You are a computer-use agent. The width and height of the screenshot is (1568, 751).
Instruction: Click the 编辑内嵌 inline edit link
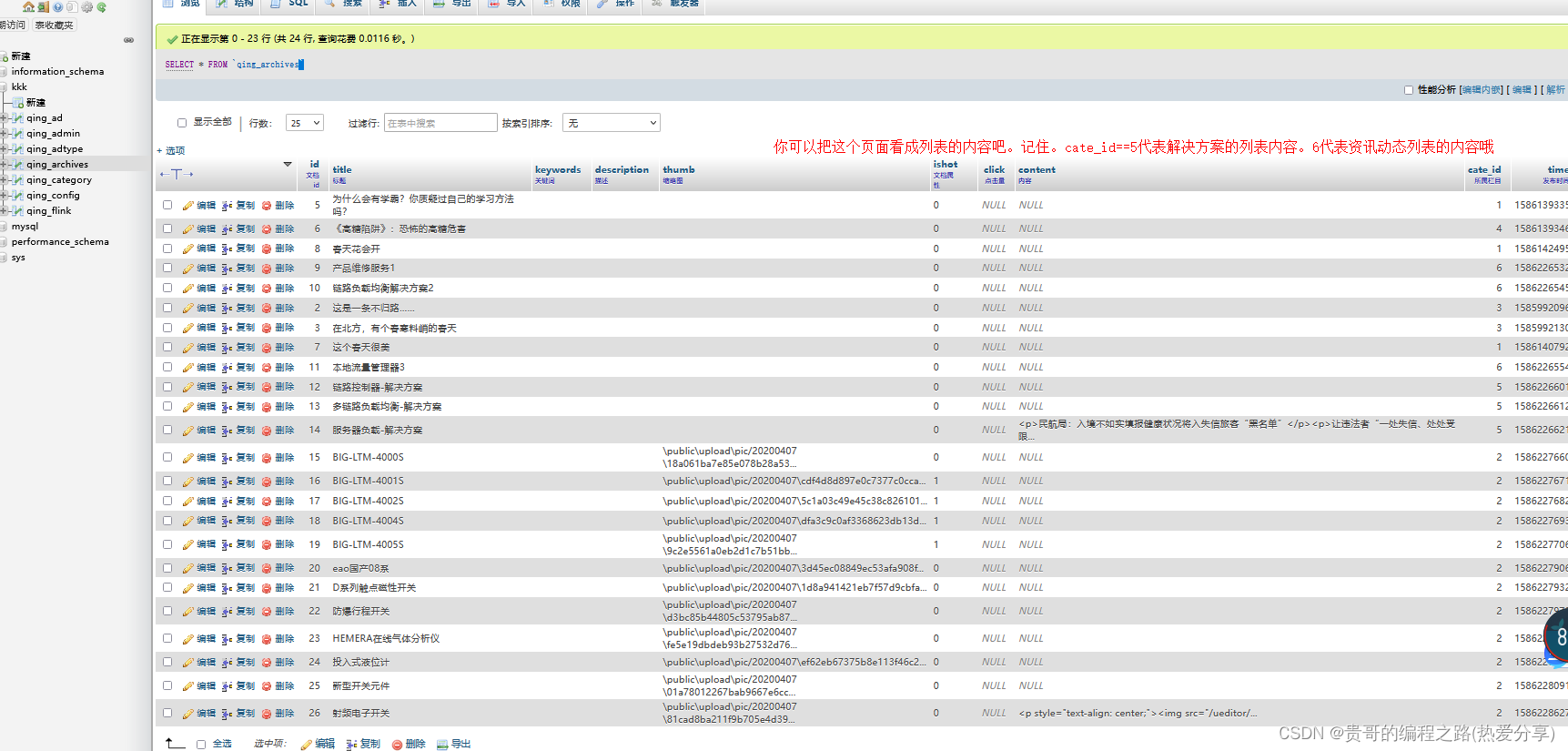click(1482, 90)
